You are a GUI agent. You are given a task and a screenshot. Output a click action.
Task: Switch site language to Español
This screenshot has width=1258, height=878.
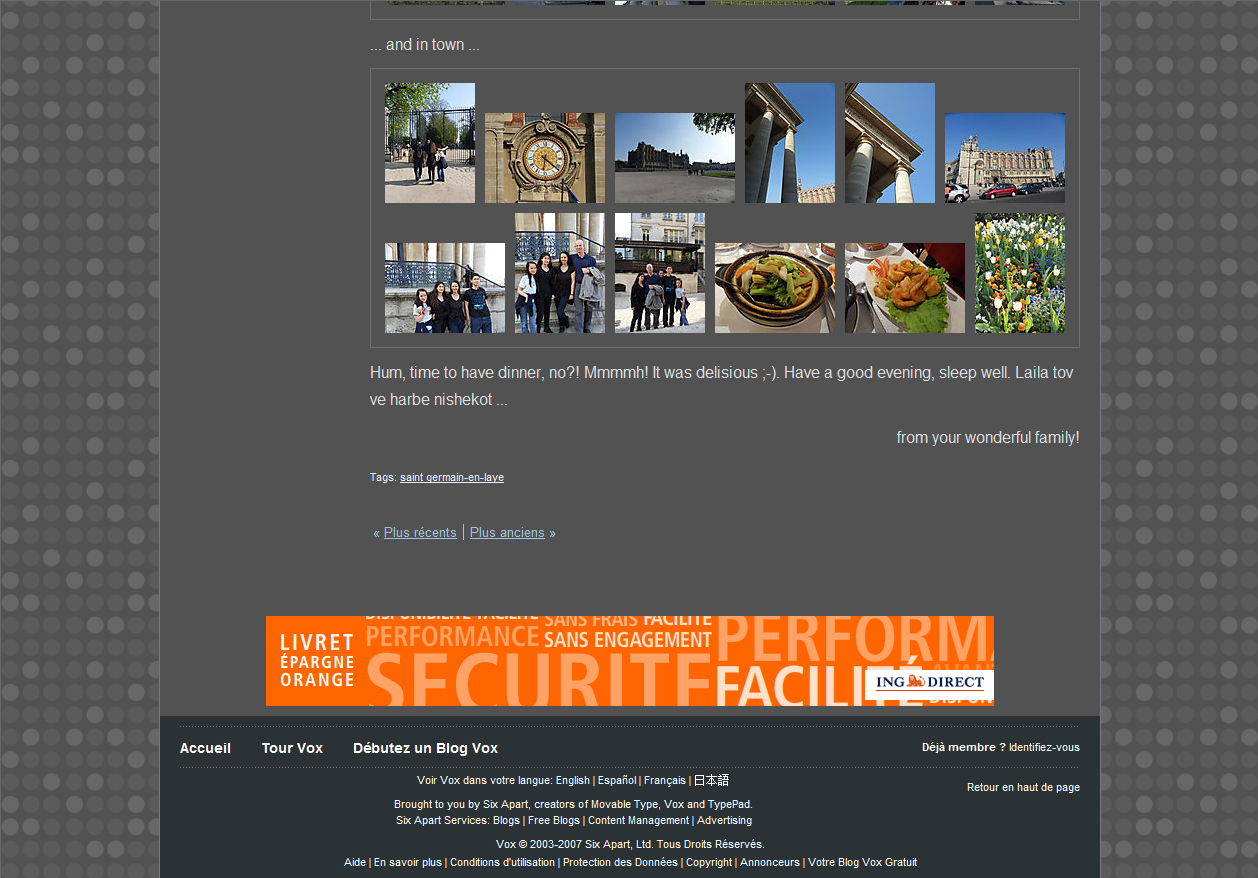point(616,781)
